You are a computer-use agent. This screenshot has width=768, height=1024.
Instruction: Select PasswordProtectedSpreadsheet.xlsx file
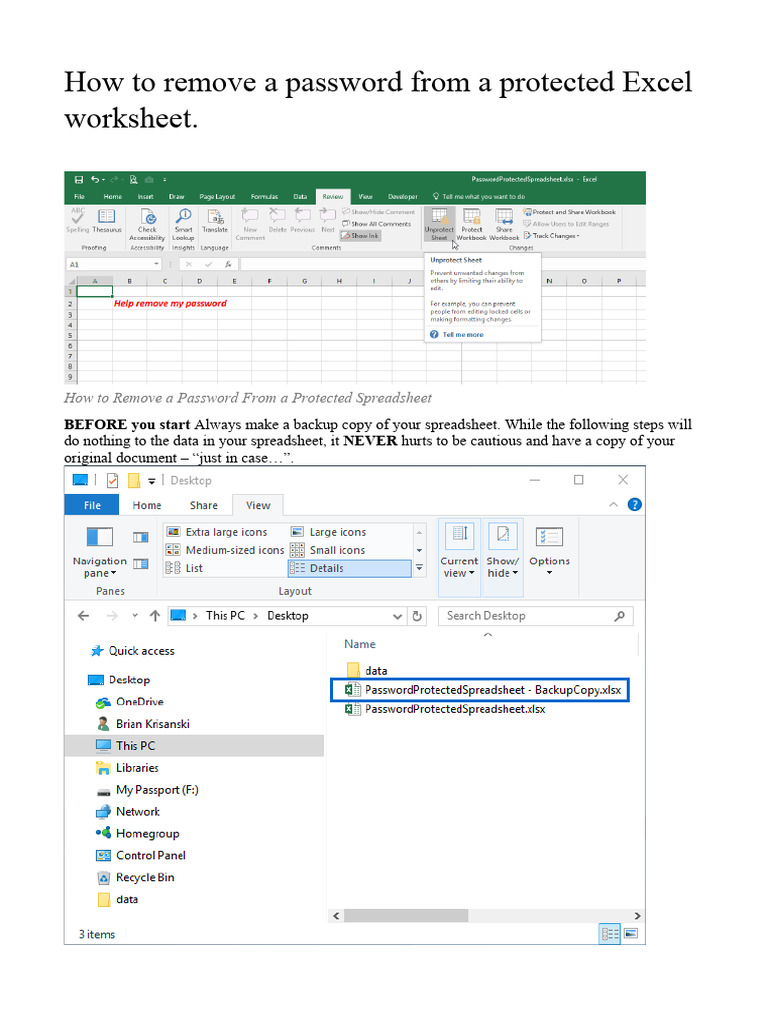tap(445, 709)
